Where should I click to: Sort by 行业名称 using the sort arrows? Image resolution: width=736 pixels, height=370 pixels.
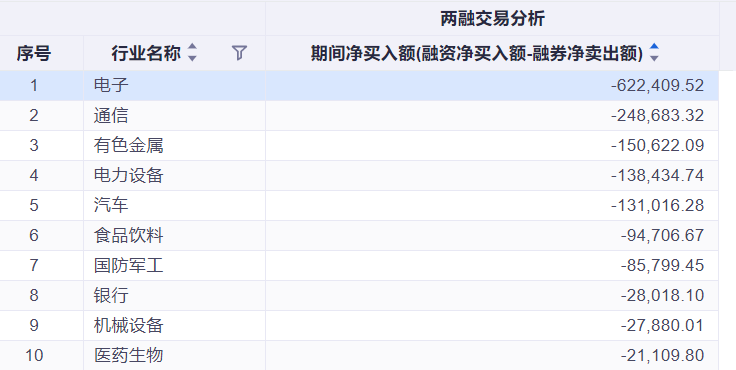click(x=192, y=53)
